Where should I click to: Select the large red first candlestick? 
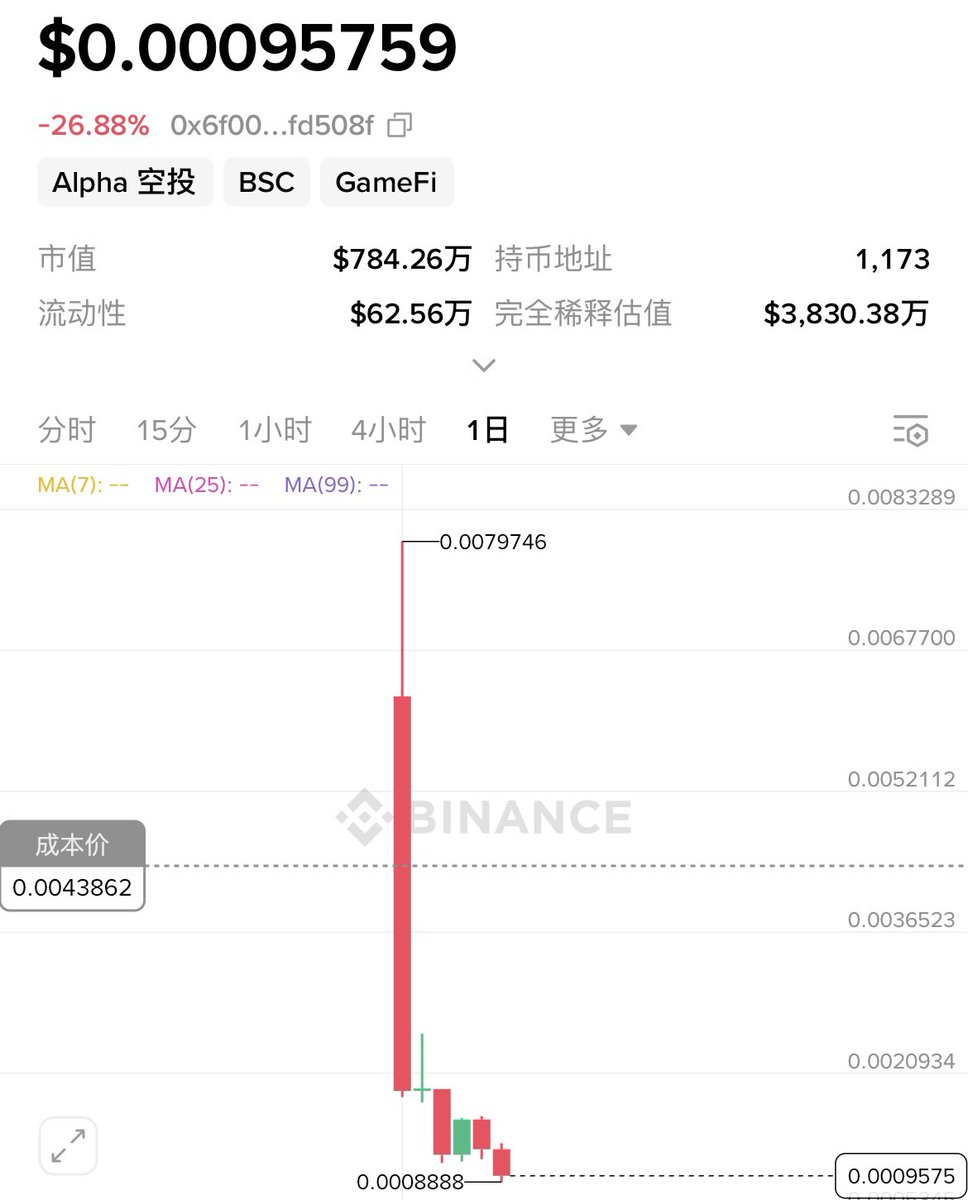click(x=402, y=893)
